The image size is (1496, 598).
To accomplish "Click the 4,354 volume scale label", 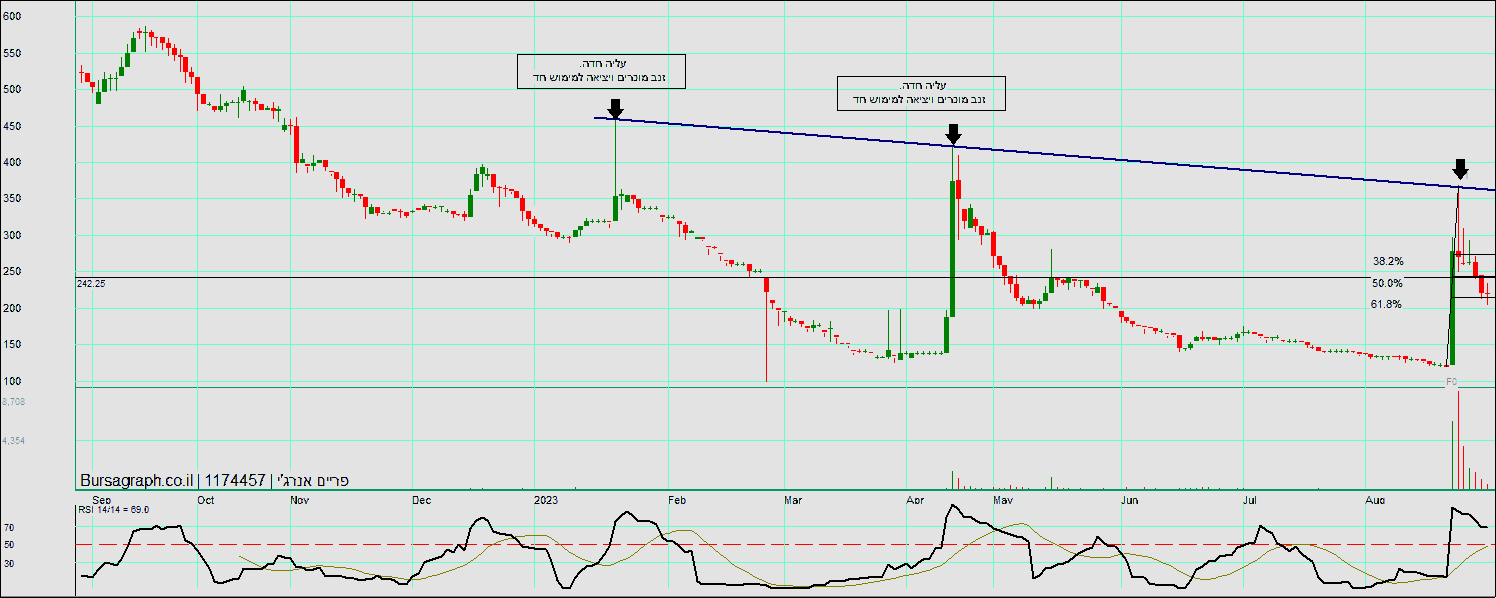I will 14,440.
